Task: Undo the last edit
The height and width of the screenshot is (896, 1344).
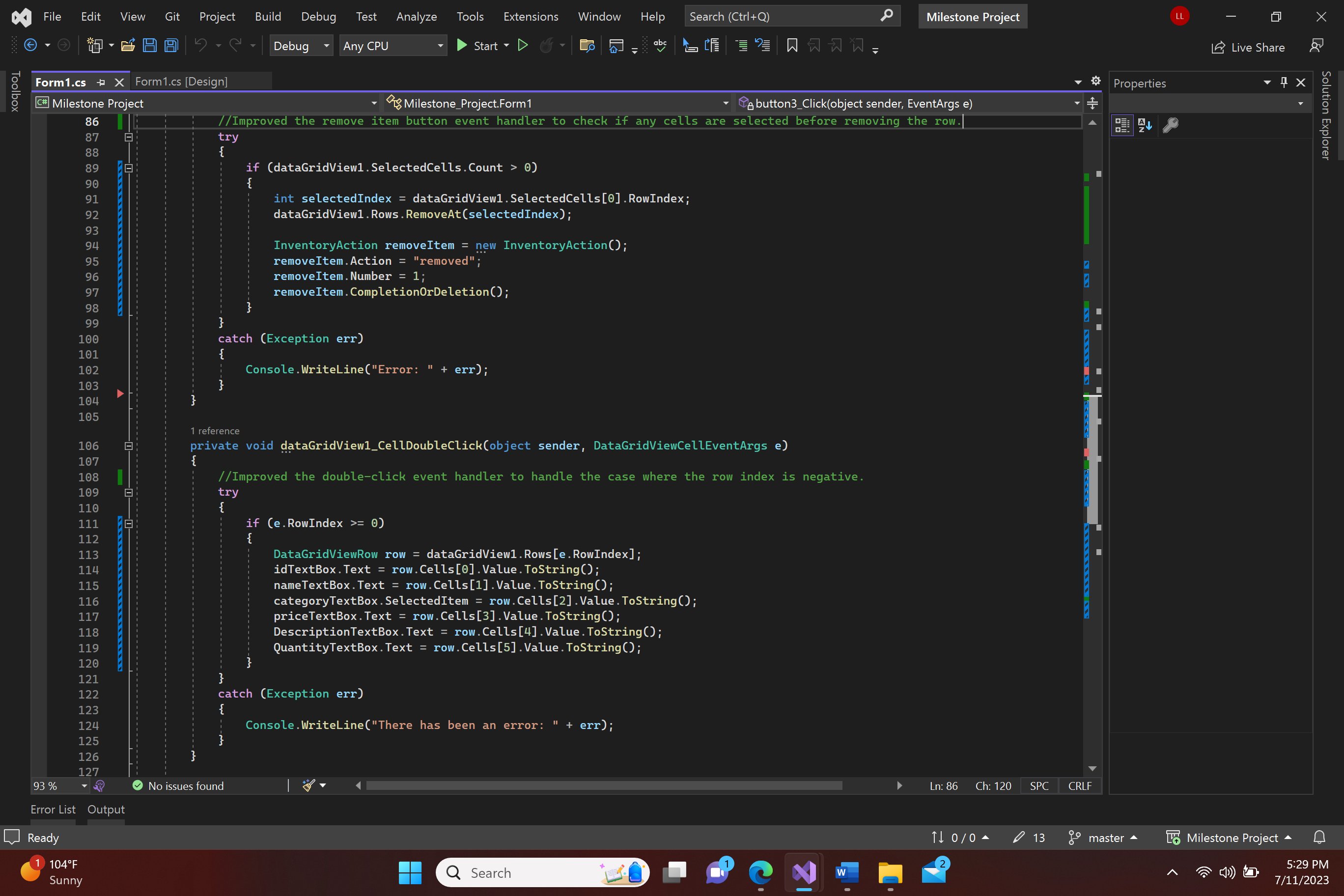Action: [x=200, y=46]
